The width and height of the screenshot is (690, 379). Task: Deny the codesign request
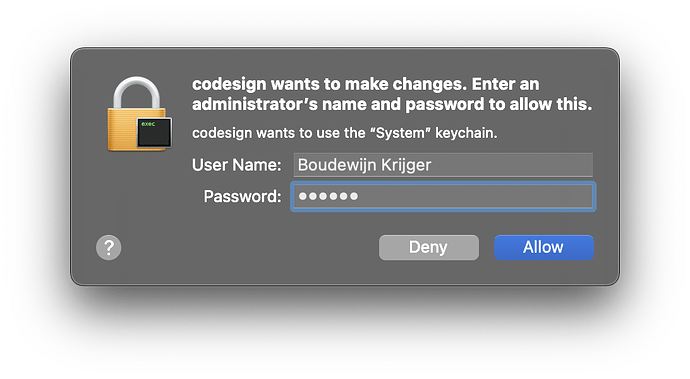pos(429,247)
